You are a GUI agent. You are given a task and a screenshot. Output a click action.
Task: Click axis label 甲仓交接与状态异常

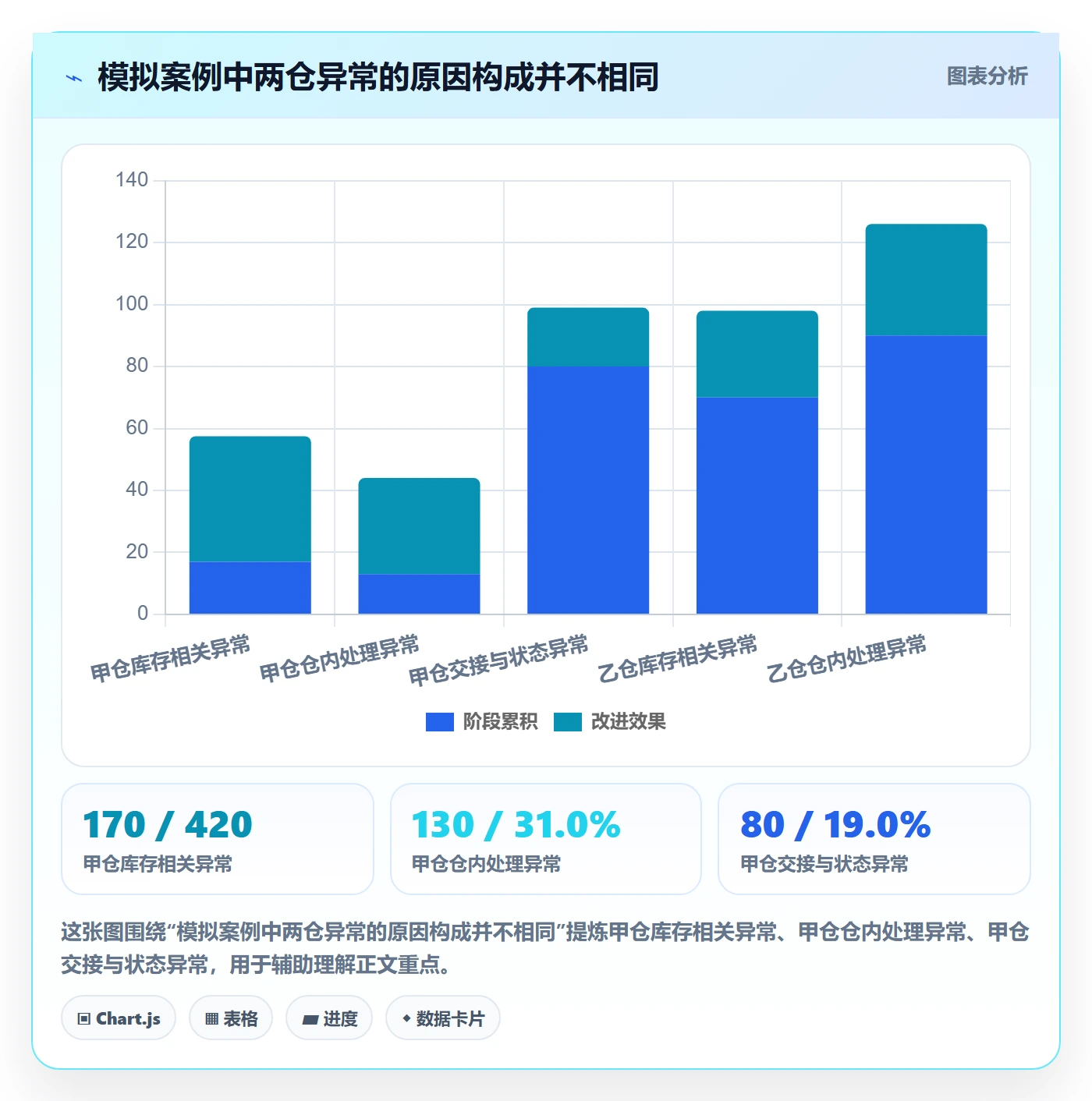(498, 660)
